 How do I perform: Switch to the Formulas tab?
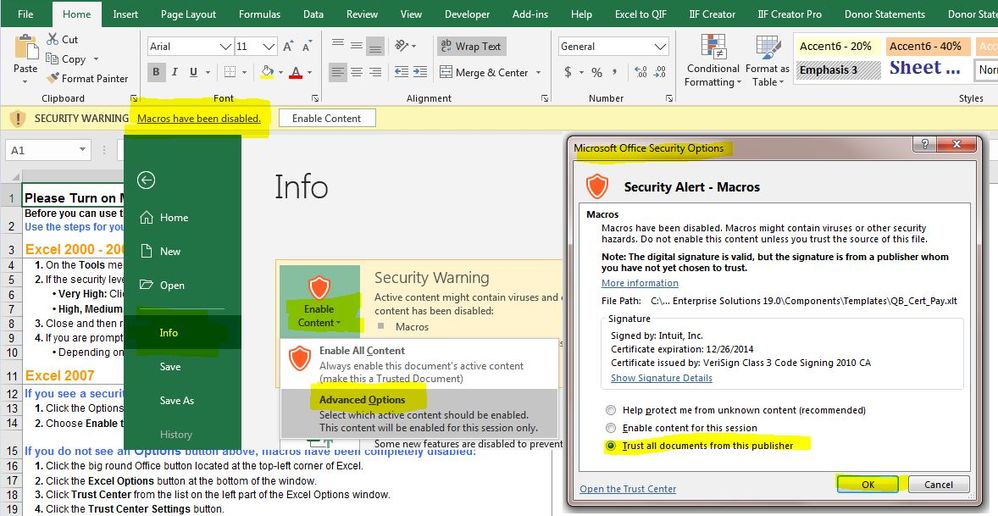pos(259,14)
